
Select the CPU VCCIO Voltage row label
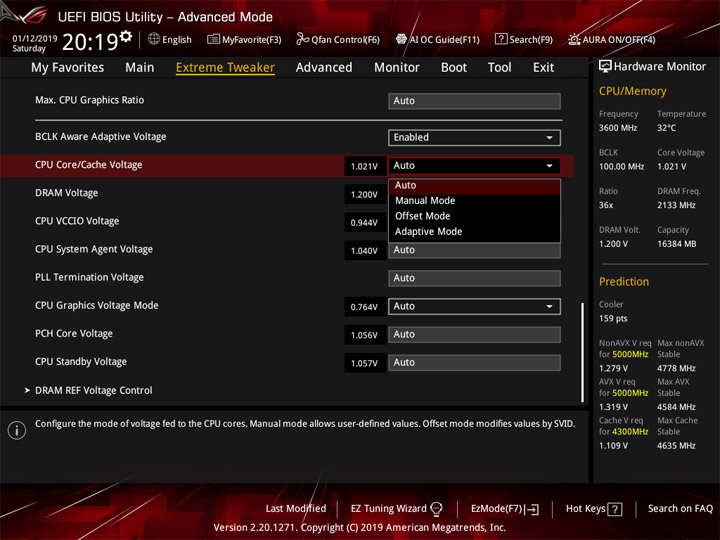(x=77, y=221)
